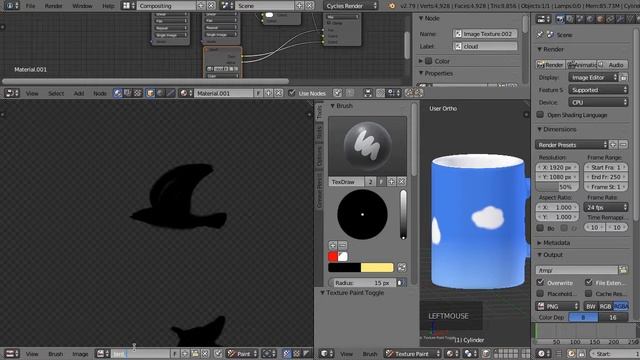Select the shader nodes tree type icon
640x360 pixels.
118,93
